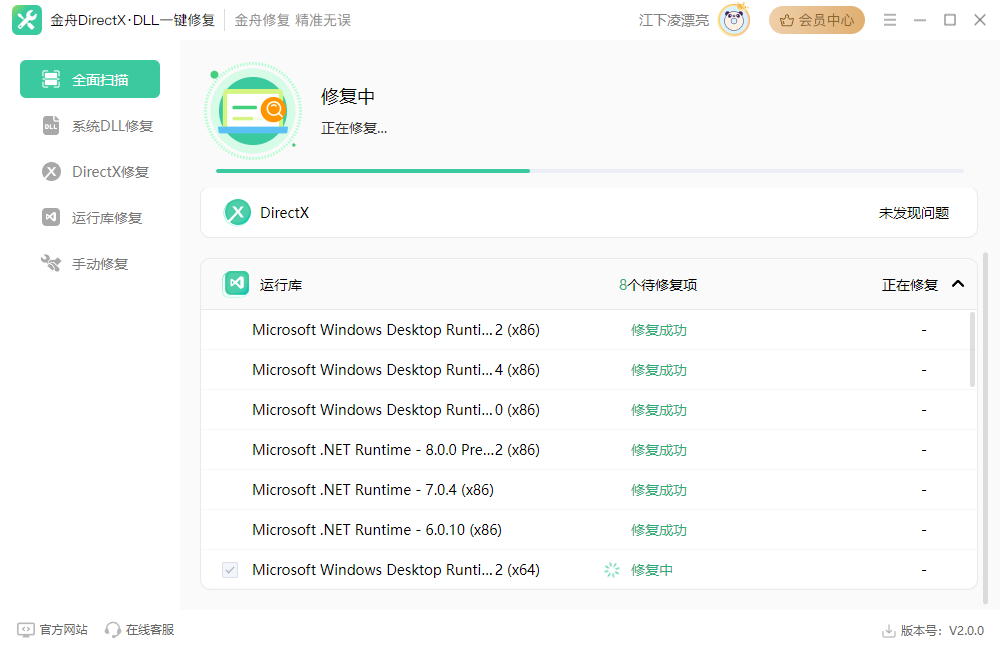Select the 全面扫描 scan icon in sidebar

[x=48, y=78]
